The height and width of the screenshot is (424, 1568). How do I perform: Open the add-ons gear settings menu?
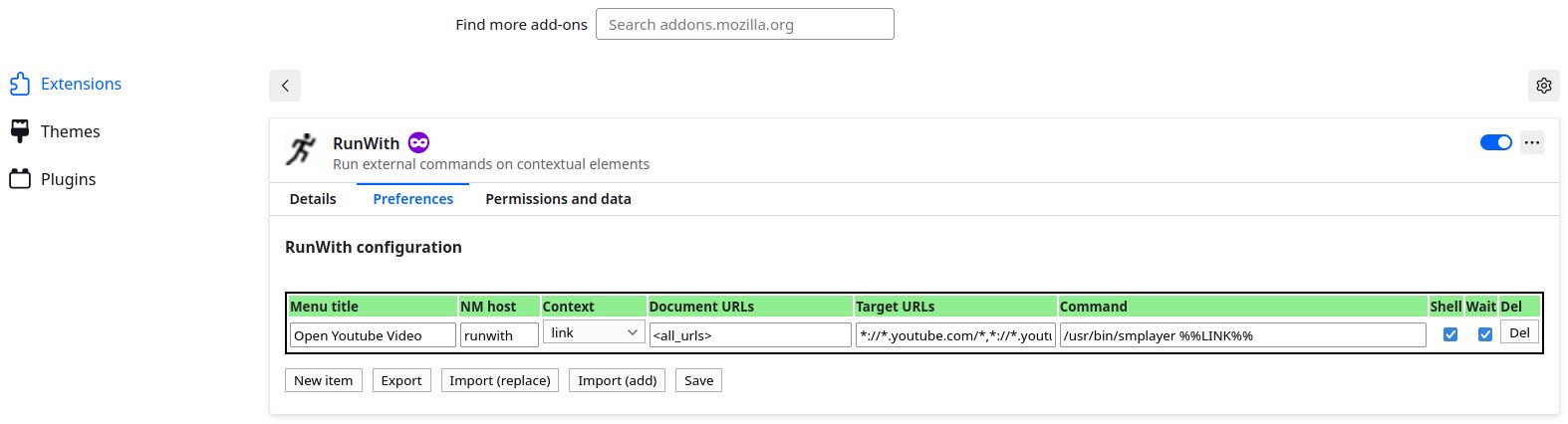coord(1543,86)
